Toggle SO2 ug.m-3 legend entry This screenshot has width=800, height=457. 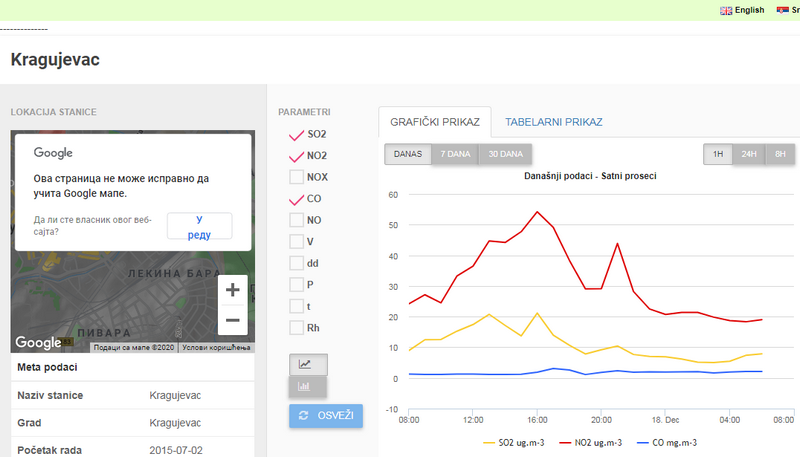coord(514,443)
